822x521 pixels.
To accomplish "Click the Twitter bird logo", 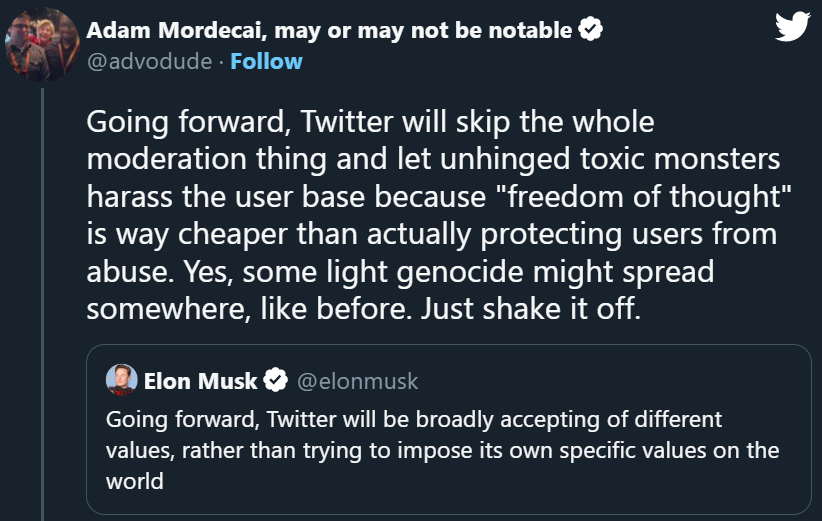I will [791, 27].
